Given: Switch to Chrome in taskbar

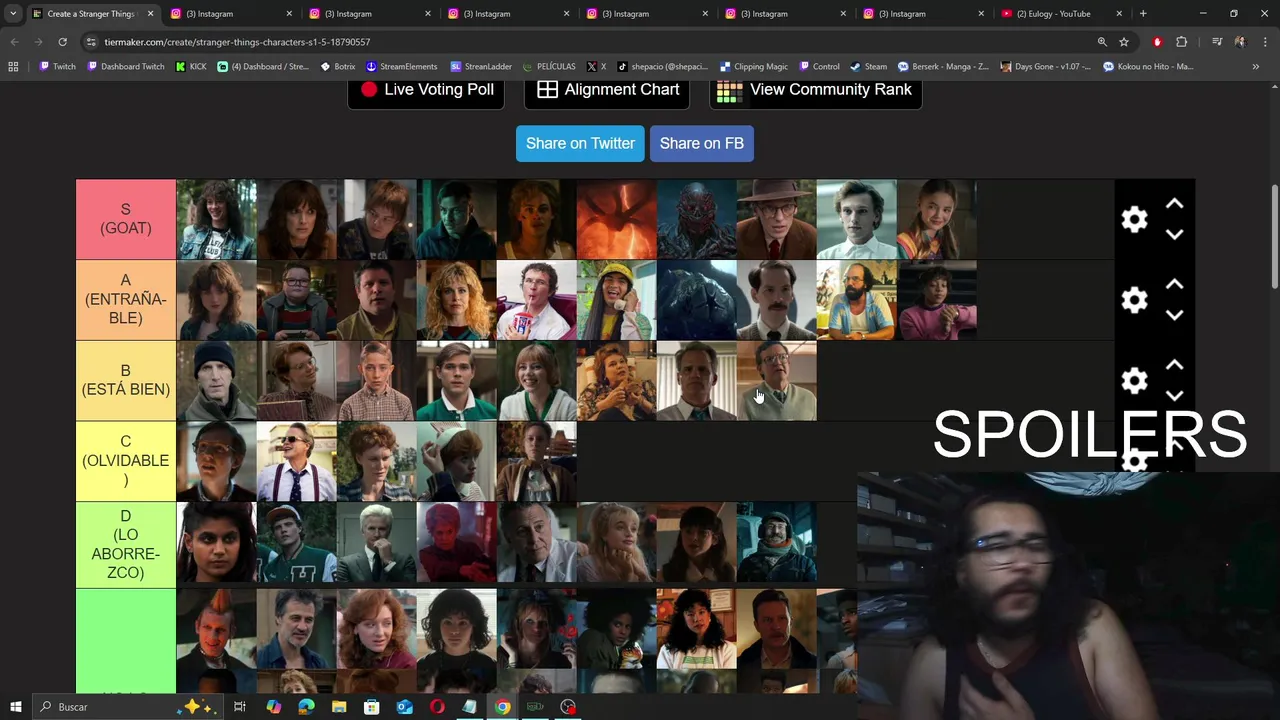Looking at the screenshot, I should coord(503,707).
